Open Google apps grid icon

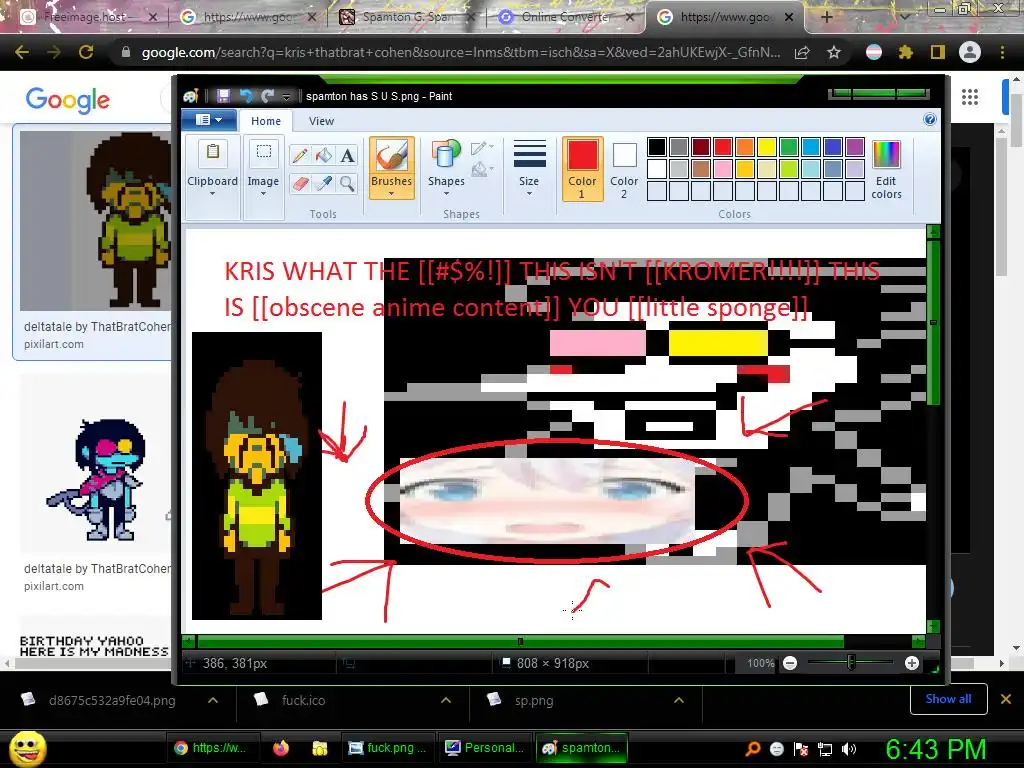pos(970,97)
